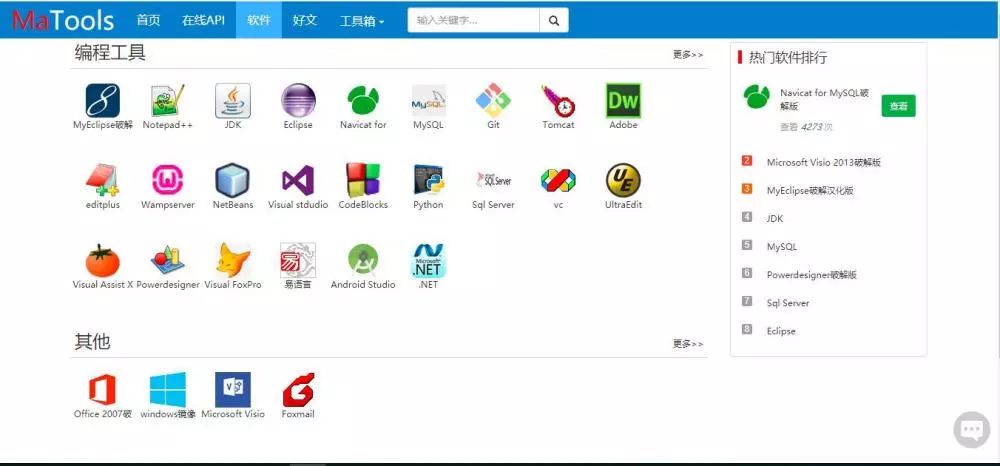
Task: Click the CodeBlocks text label
Action: tap(363, 205)
